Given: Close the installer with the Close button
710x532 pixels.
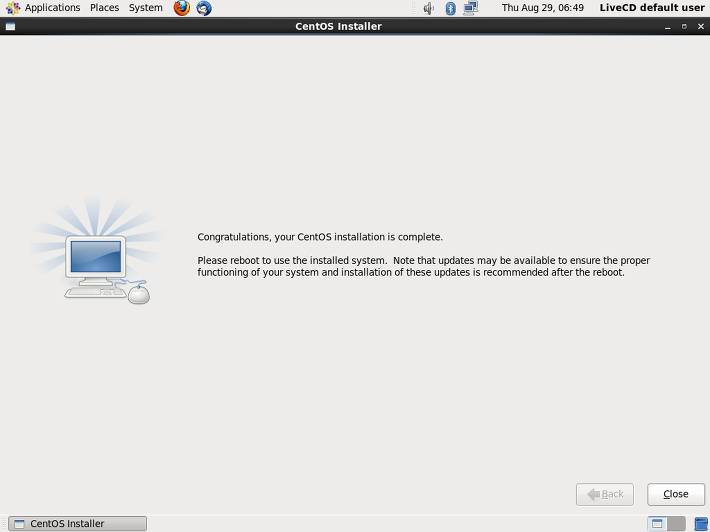Looking at the screenshot, I should click(x=676, y=494).
